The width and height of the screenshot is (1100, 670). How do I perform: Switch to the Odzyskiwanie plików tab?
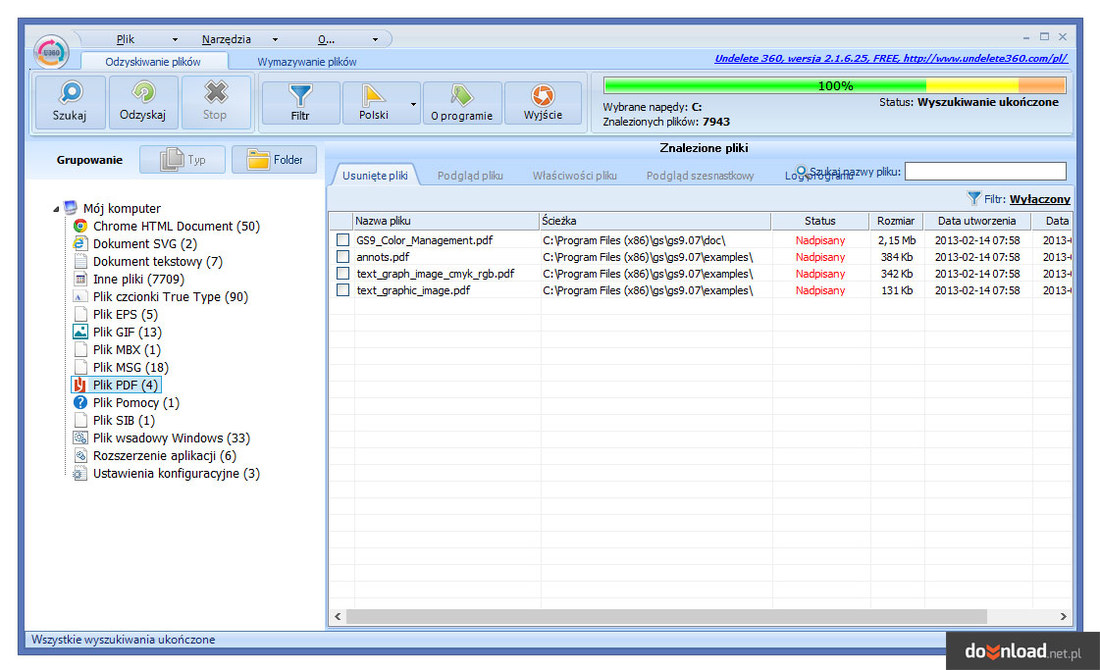(153, 62)
